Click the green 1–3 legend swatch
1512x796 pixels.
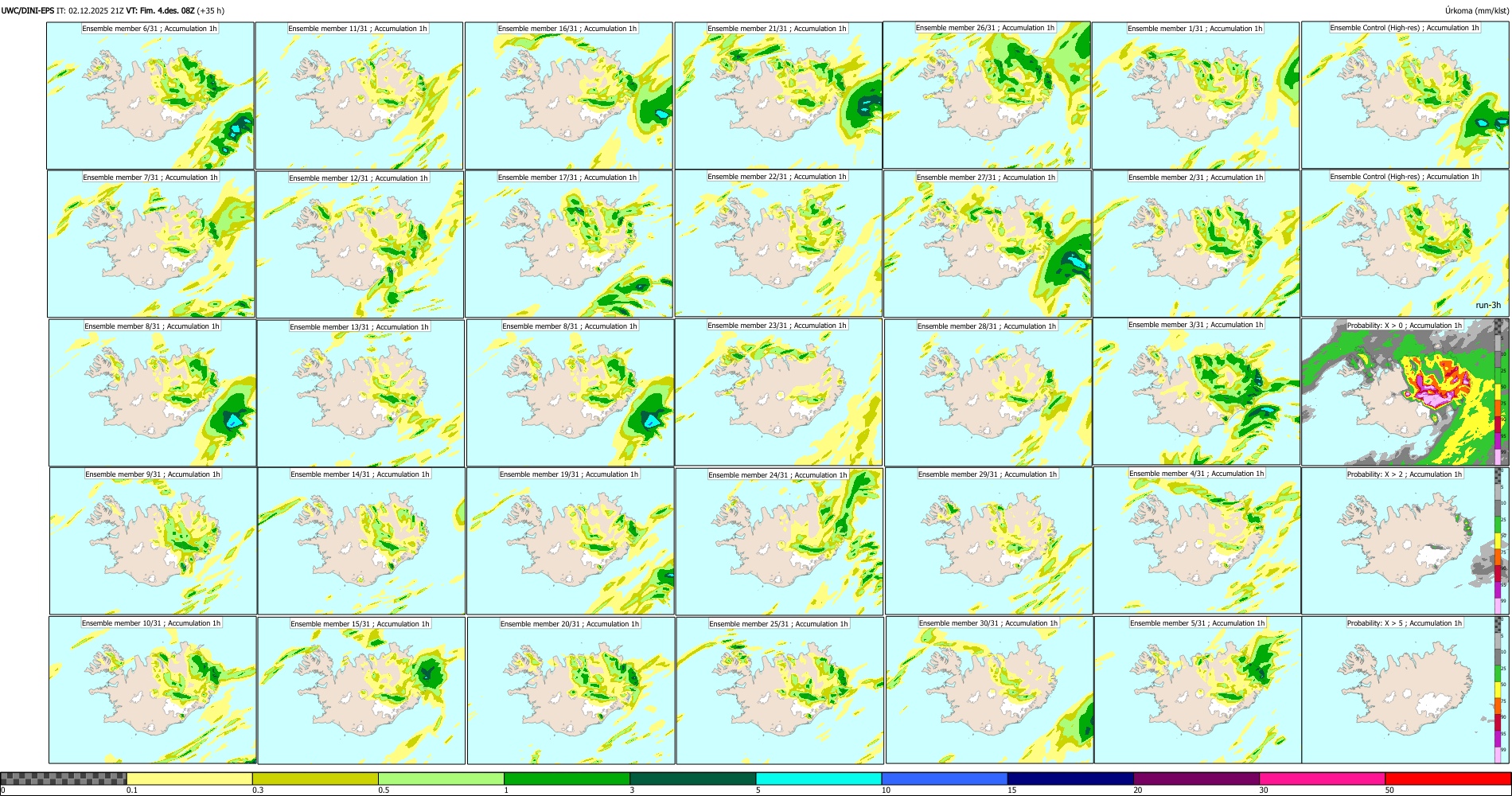(567, 778)
